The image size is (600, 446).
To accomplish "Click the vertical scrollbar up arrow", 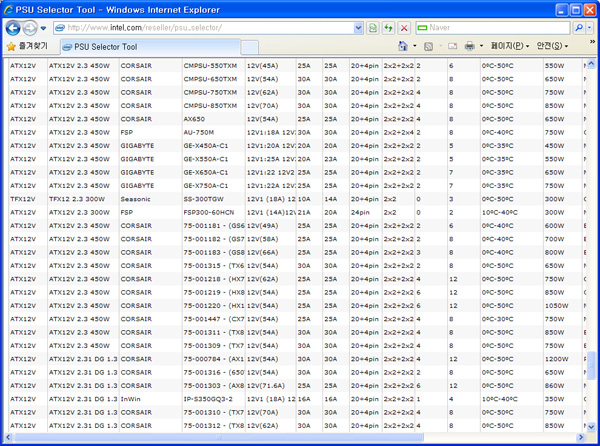I will pyautogui.click(x=591, y=63).
